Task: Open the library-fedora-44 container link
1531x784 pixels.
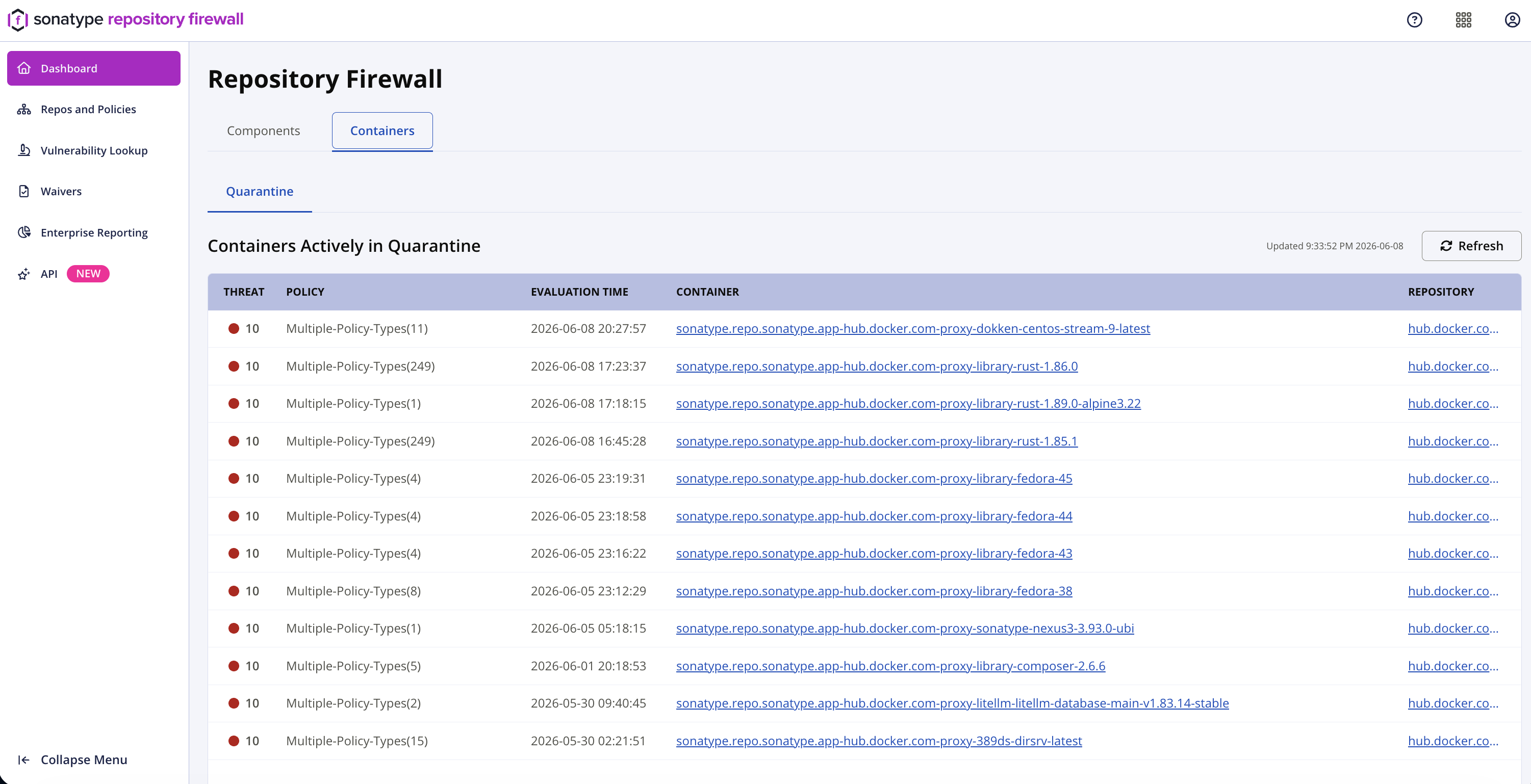Action: point(874,516)
